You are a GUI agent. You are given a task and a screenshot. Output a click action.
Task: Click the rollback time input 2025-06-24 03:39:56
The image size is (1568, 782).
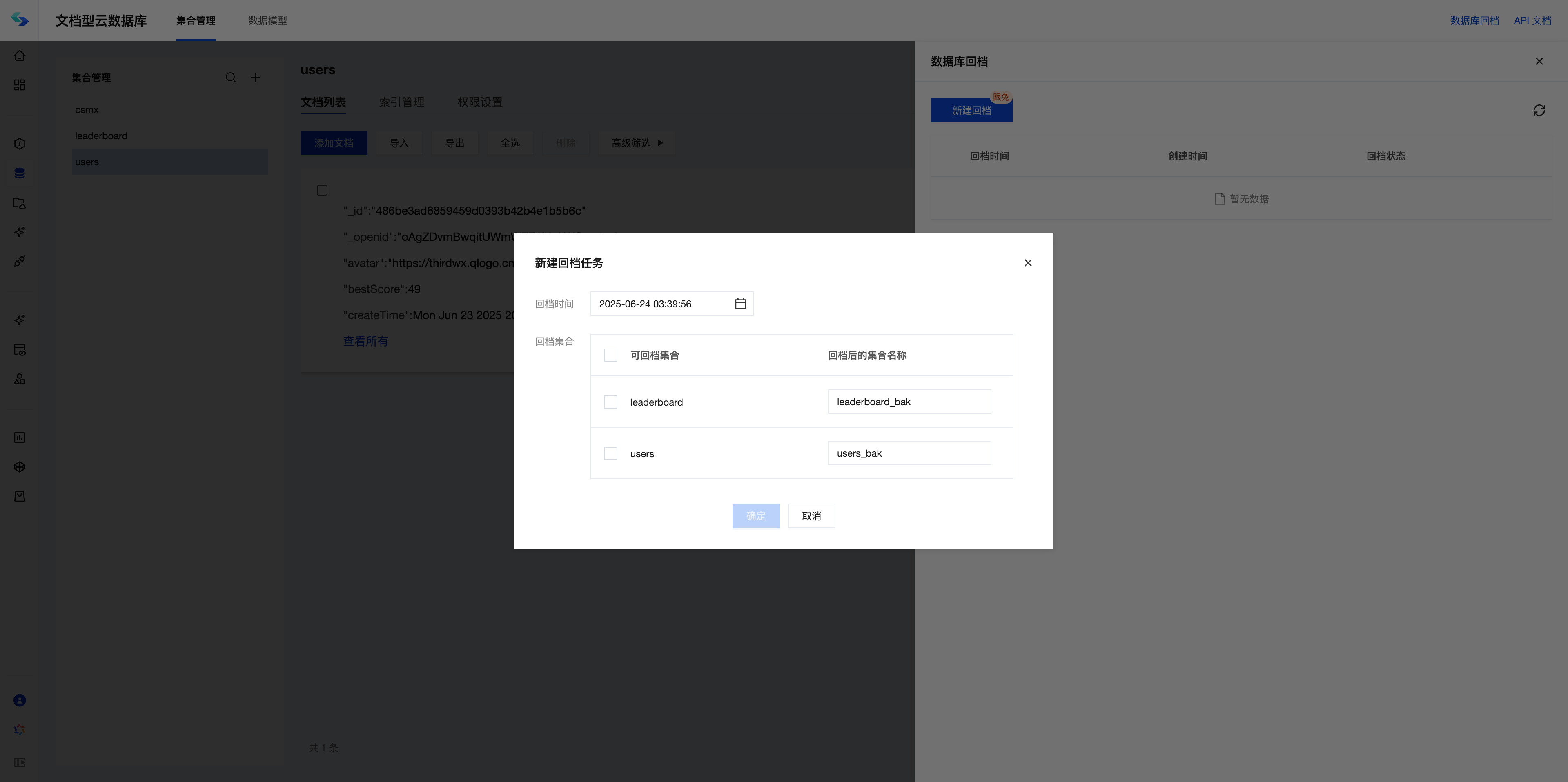click(x=671, y=304)
